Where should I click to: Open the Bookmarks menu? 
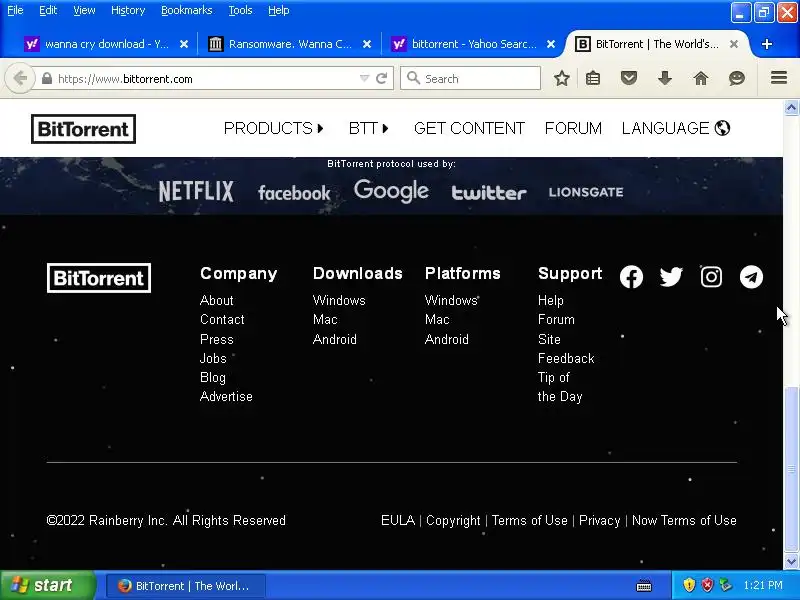(x=186, y=10)
